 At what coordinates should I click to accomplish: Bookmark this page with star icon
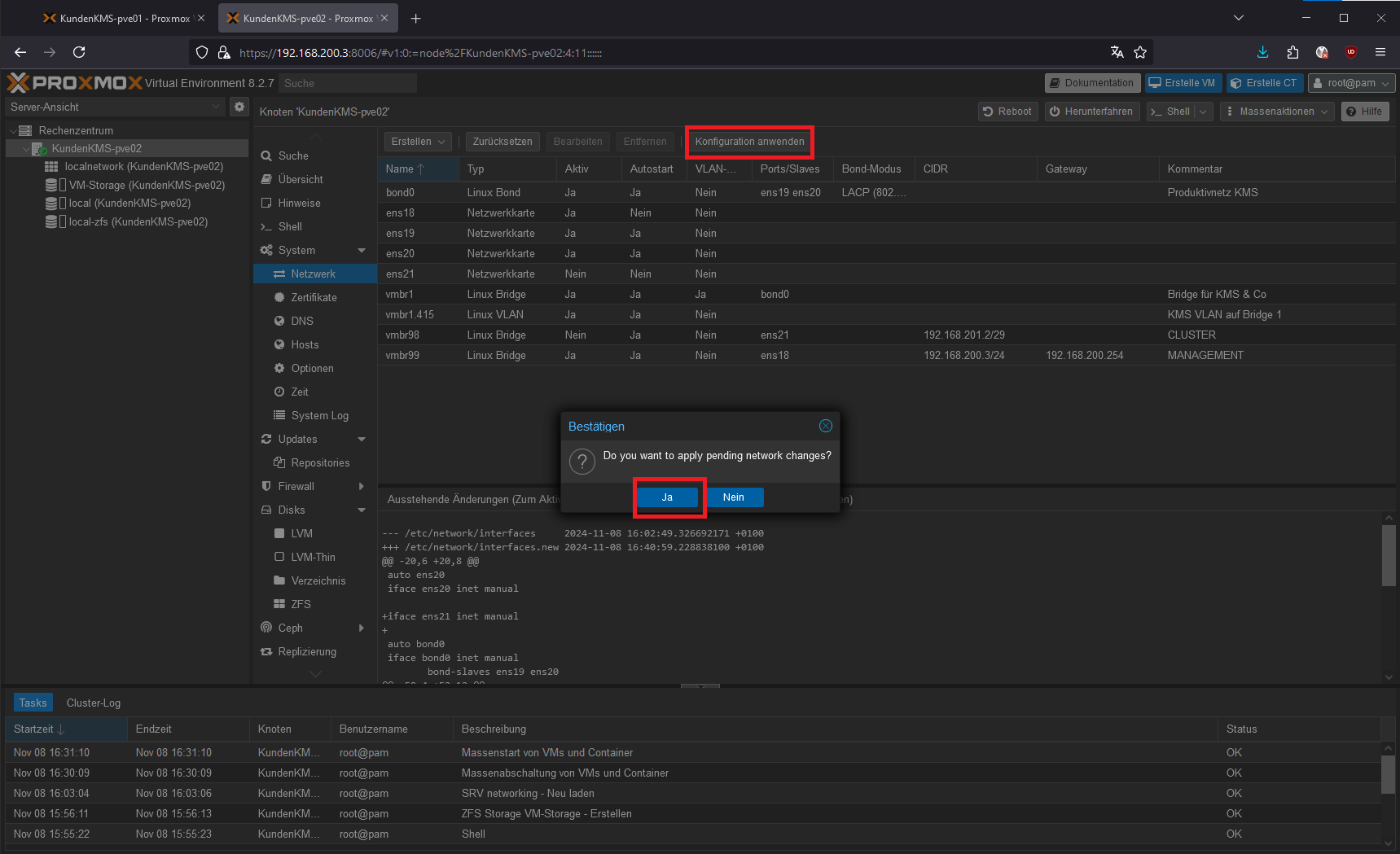click(1140, 52)
